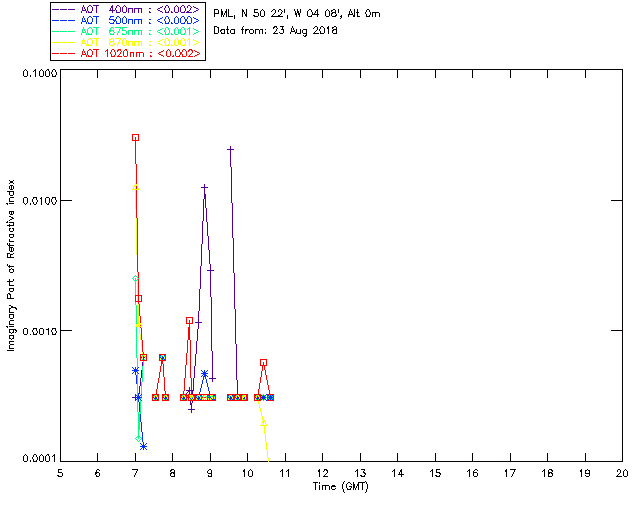The height and width of the screenshot is (512, 640).
Task: Click the x-axis tick label 9
Action: [210, 473]
